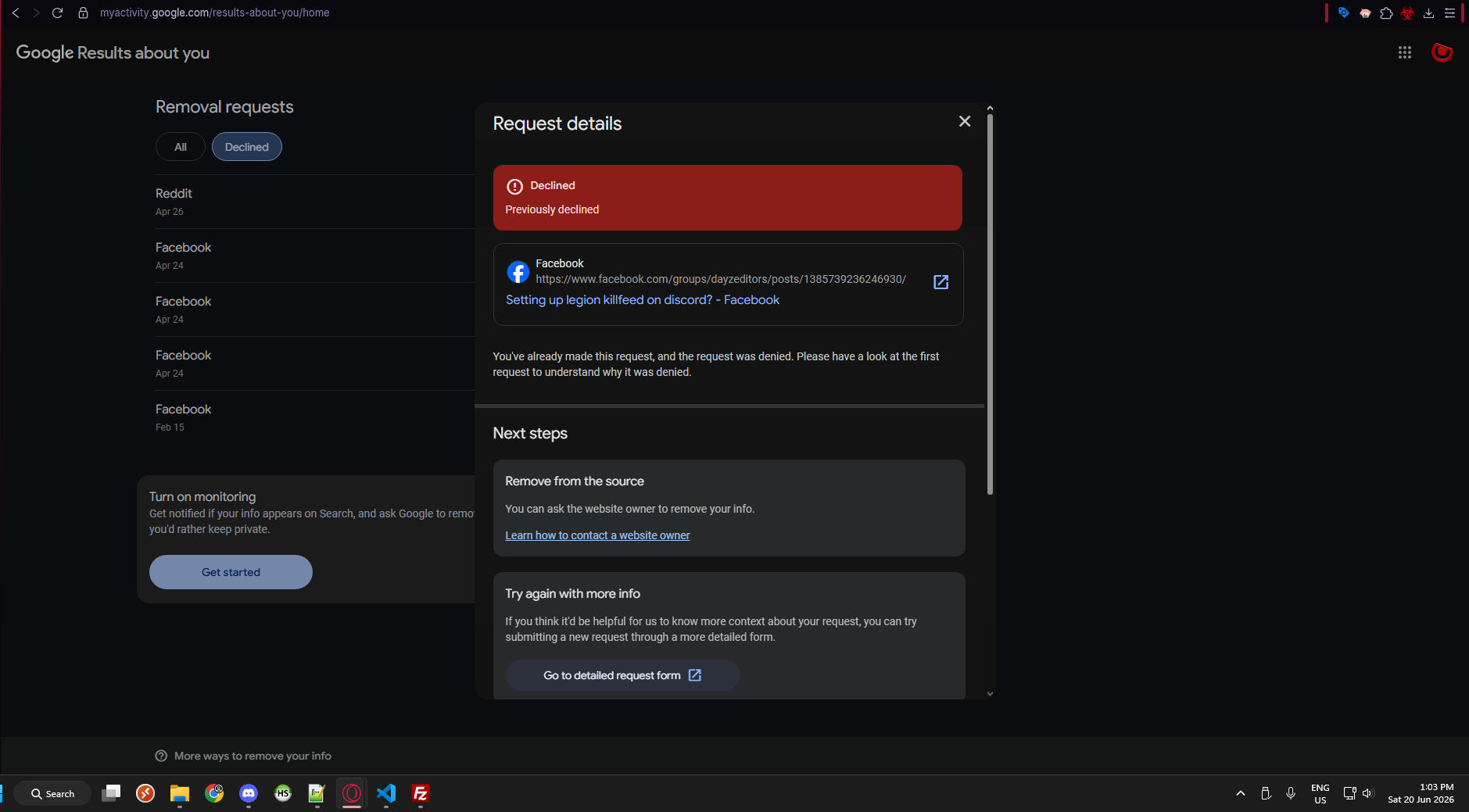Click the address bar URL

click(214, 13)
